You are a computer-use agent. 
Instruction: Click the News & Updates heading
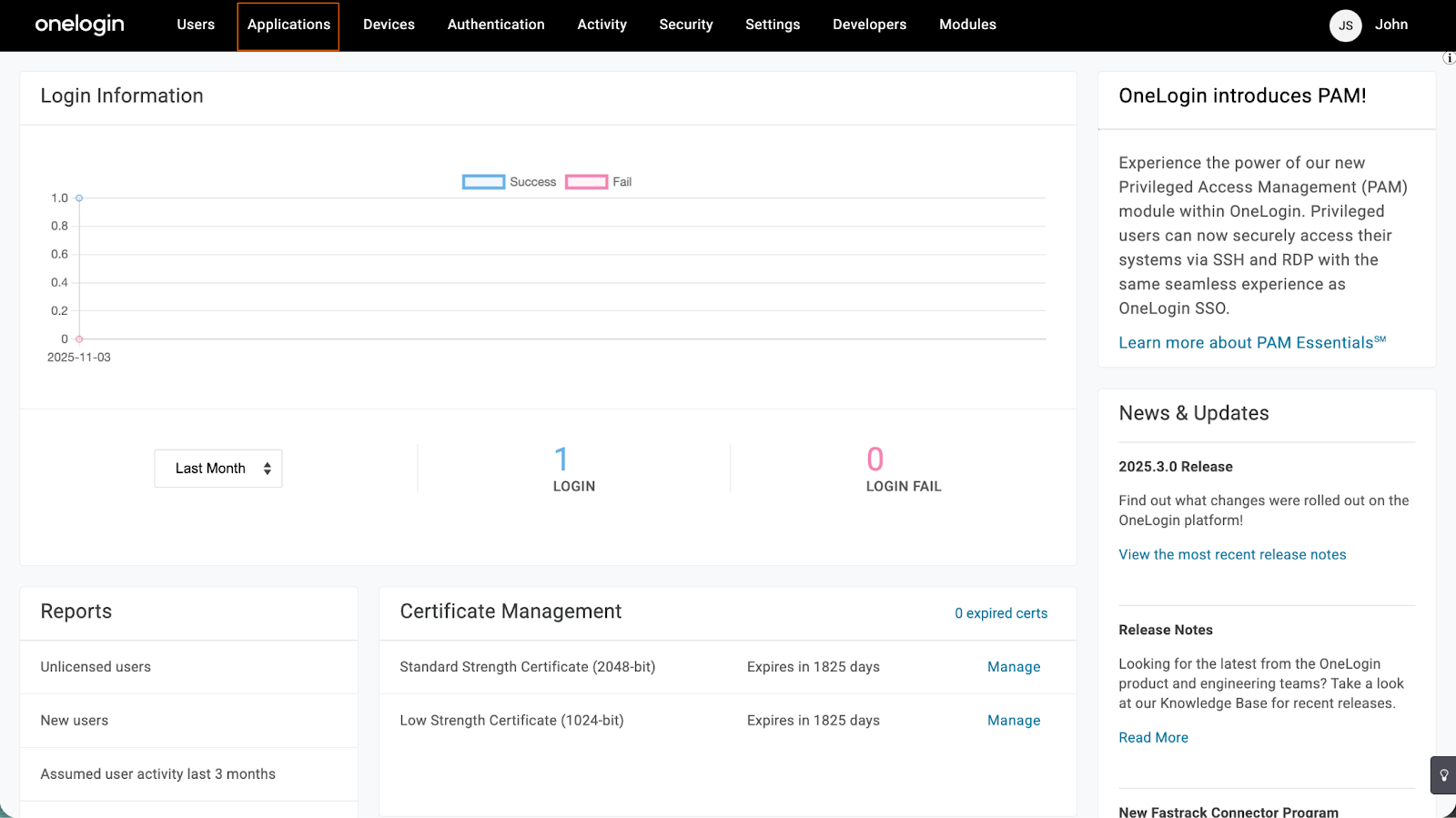coord(1194,413)
